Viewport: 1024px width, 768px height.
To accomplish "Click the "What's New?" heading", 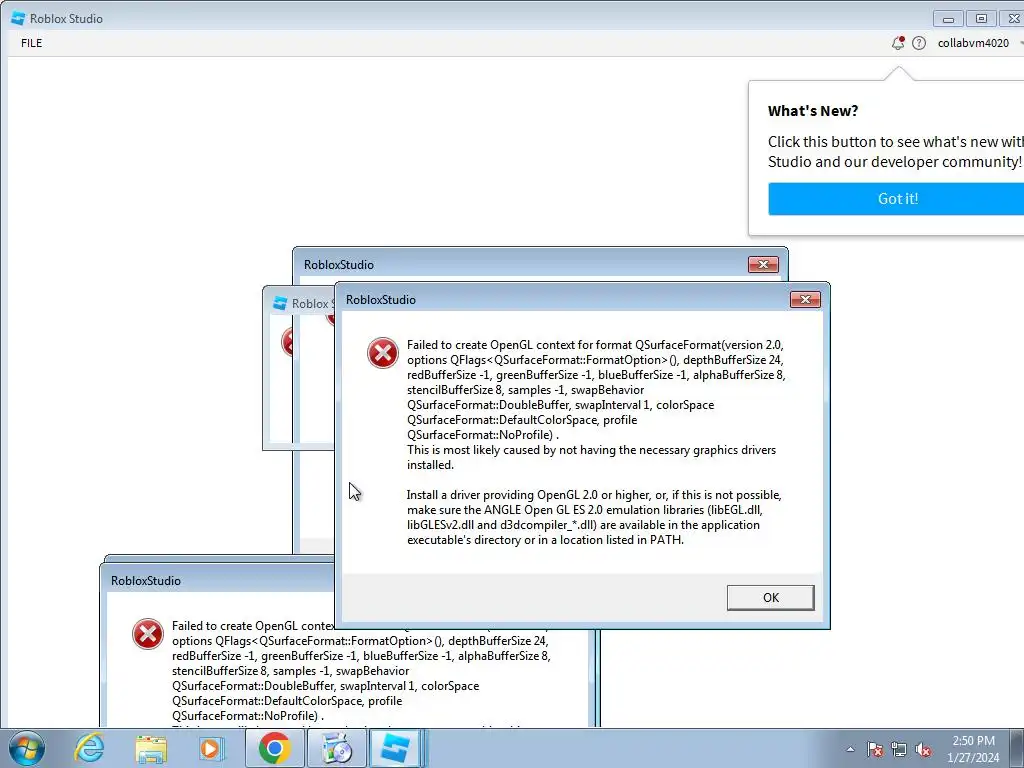I will 812,111.
